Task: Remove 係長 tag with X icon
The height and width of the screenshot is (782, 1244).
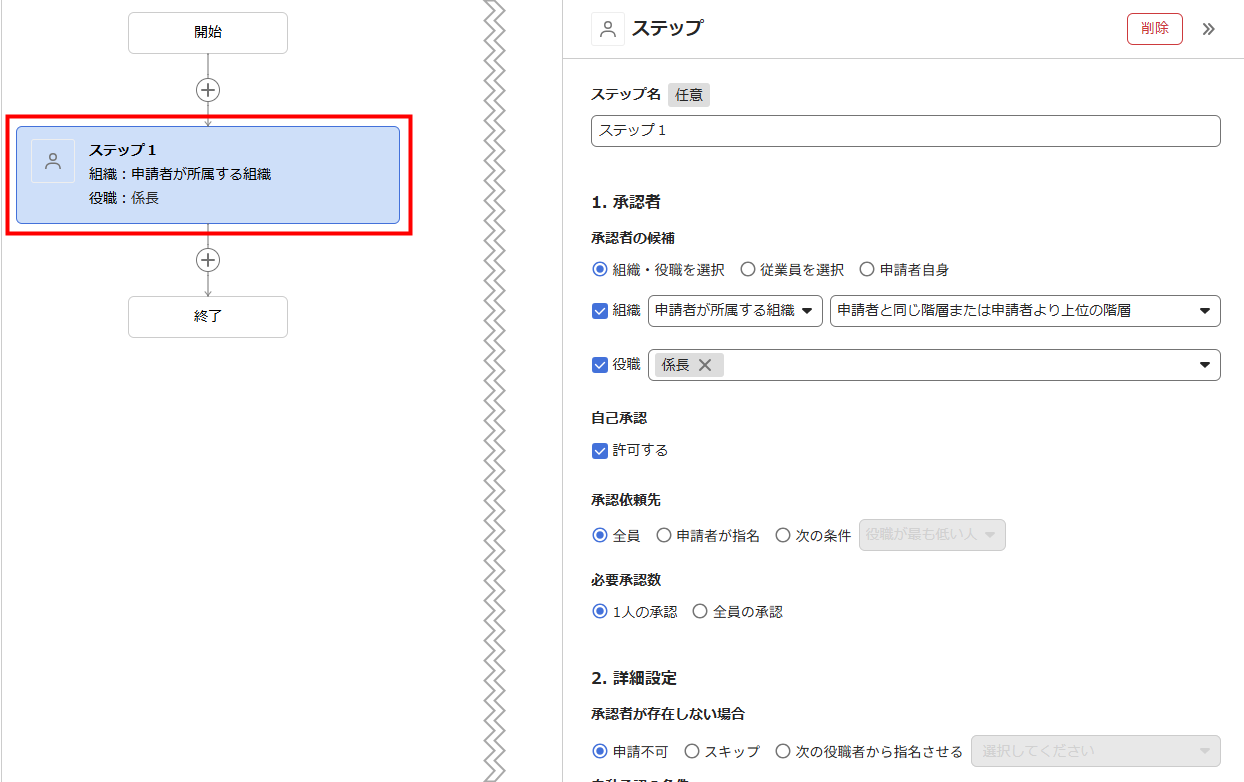Action: (x=705, y=365)
